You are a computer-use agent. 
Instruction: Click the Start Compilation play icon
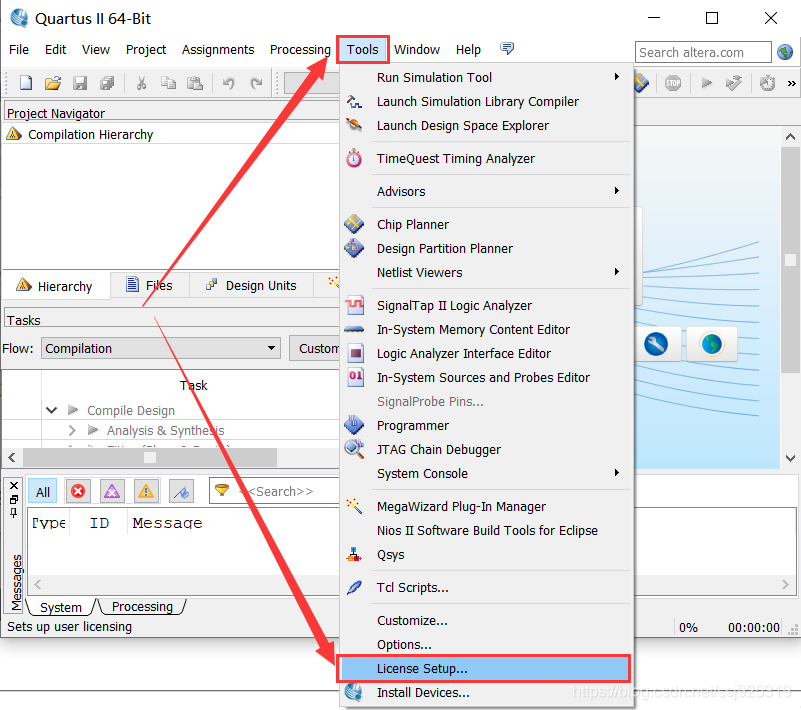706,83
